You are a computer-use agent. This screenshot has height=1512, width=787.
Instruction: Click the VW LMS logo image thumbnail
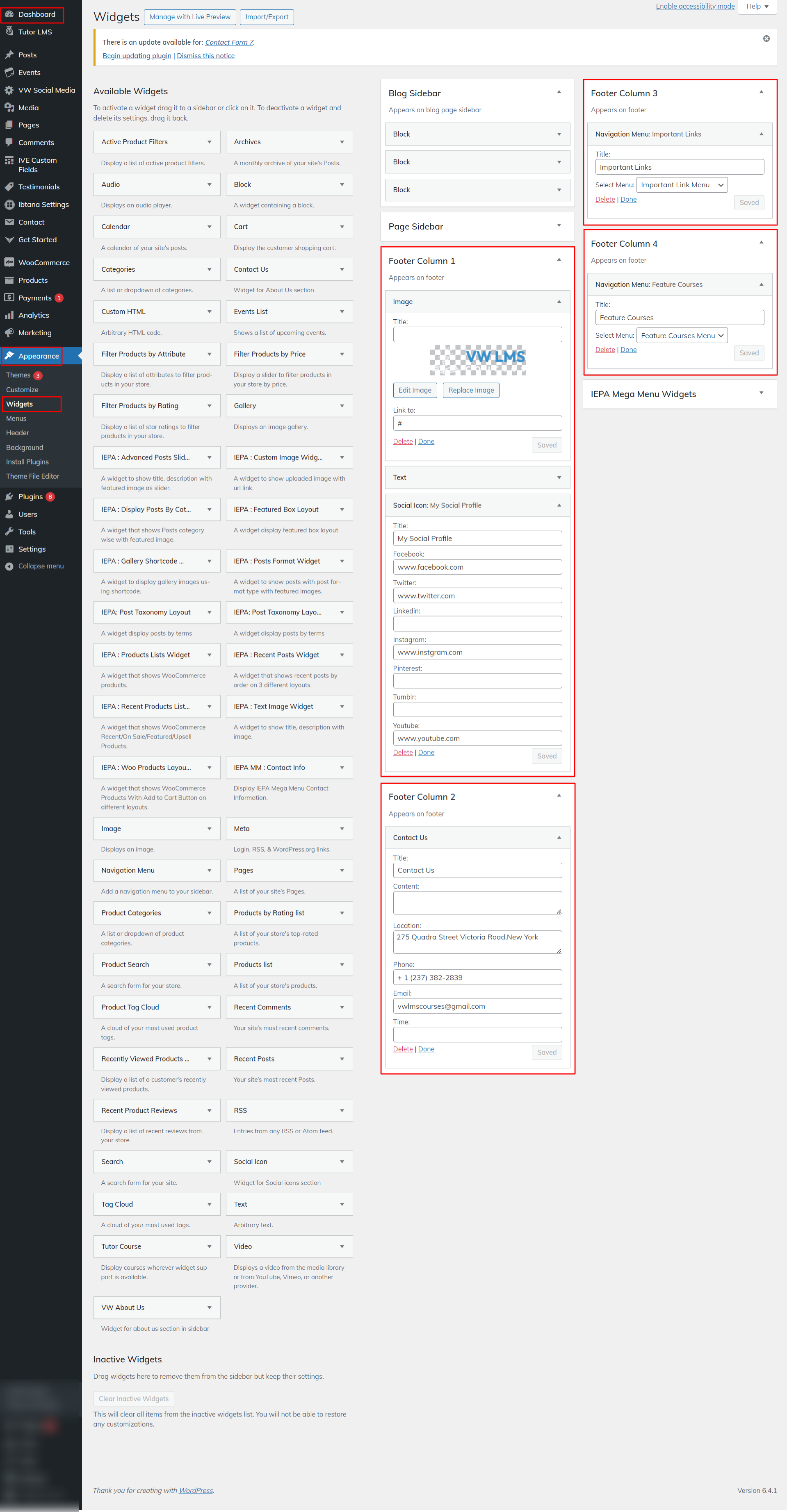tap(477, 360)
